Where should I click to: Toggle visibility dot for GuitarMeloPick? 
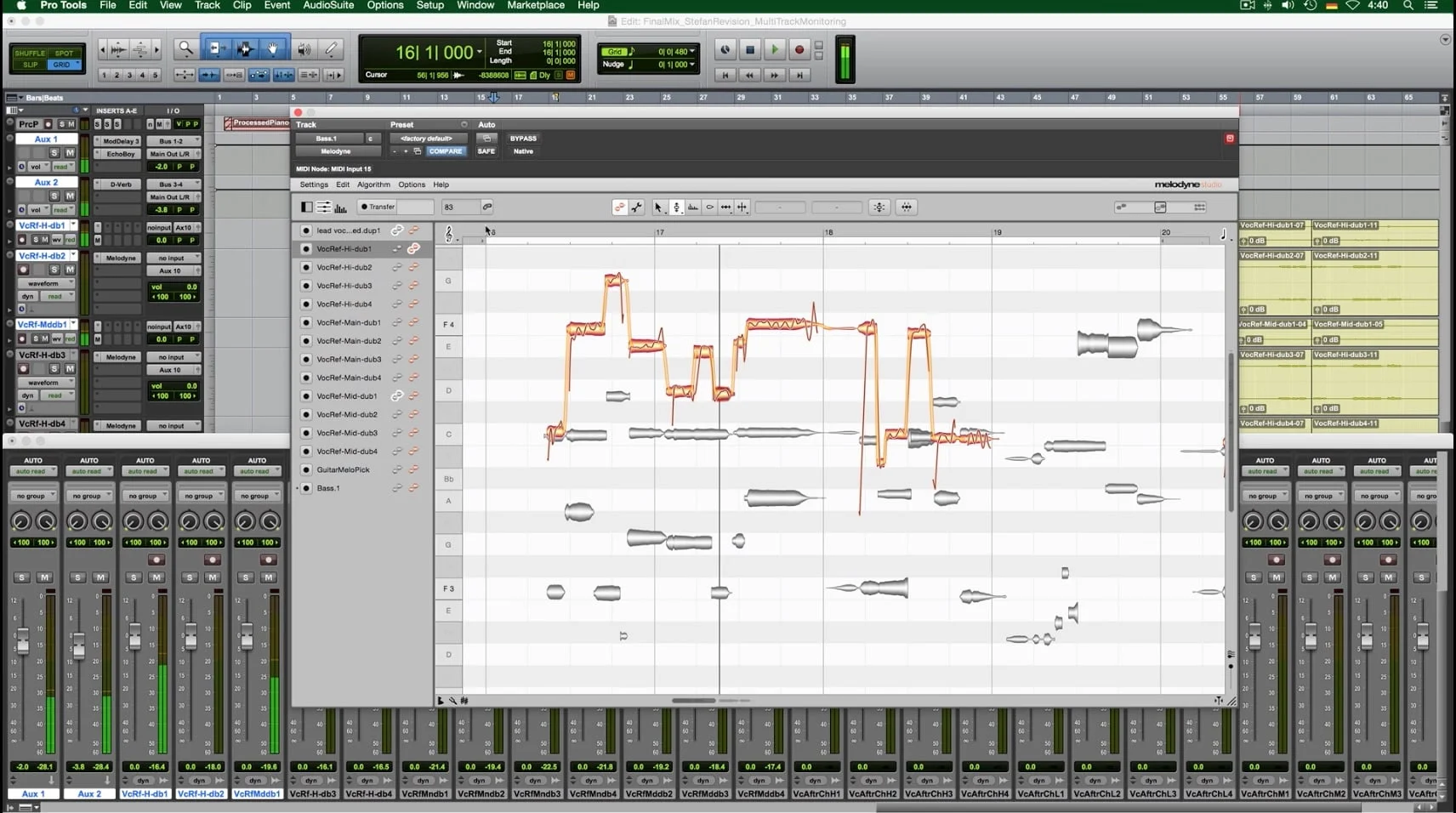[306, 469]
